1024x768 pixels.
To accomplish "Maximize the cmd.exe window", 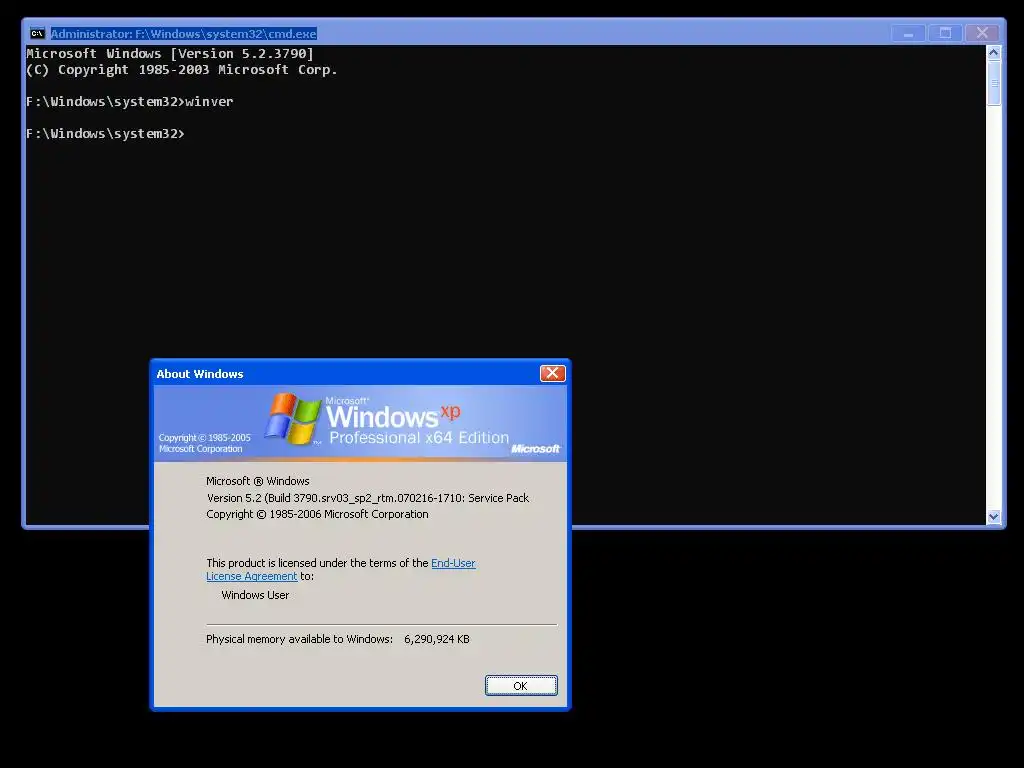I will pyautogui.click(x=945, y=33).
